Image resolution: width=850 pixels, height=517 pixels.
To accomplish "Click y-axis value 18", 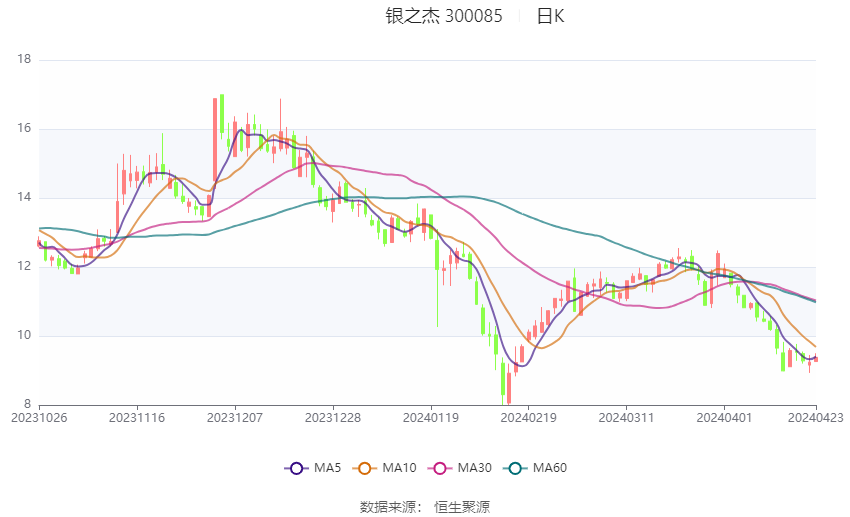I will pos(24,59).
